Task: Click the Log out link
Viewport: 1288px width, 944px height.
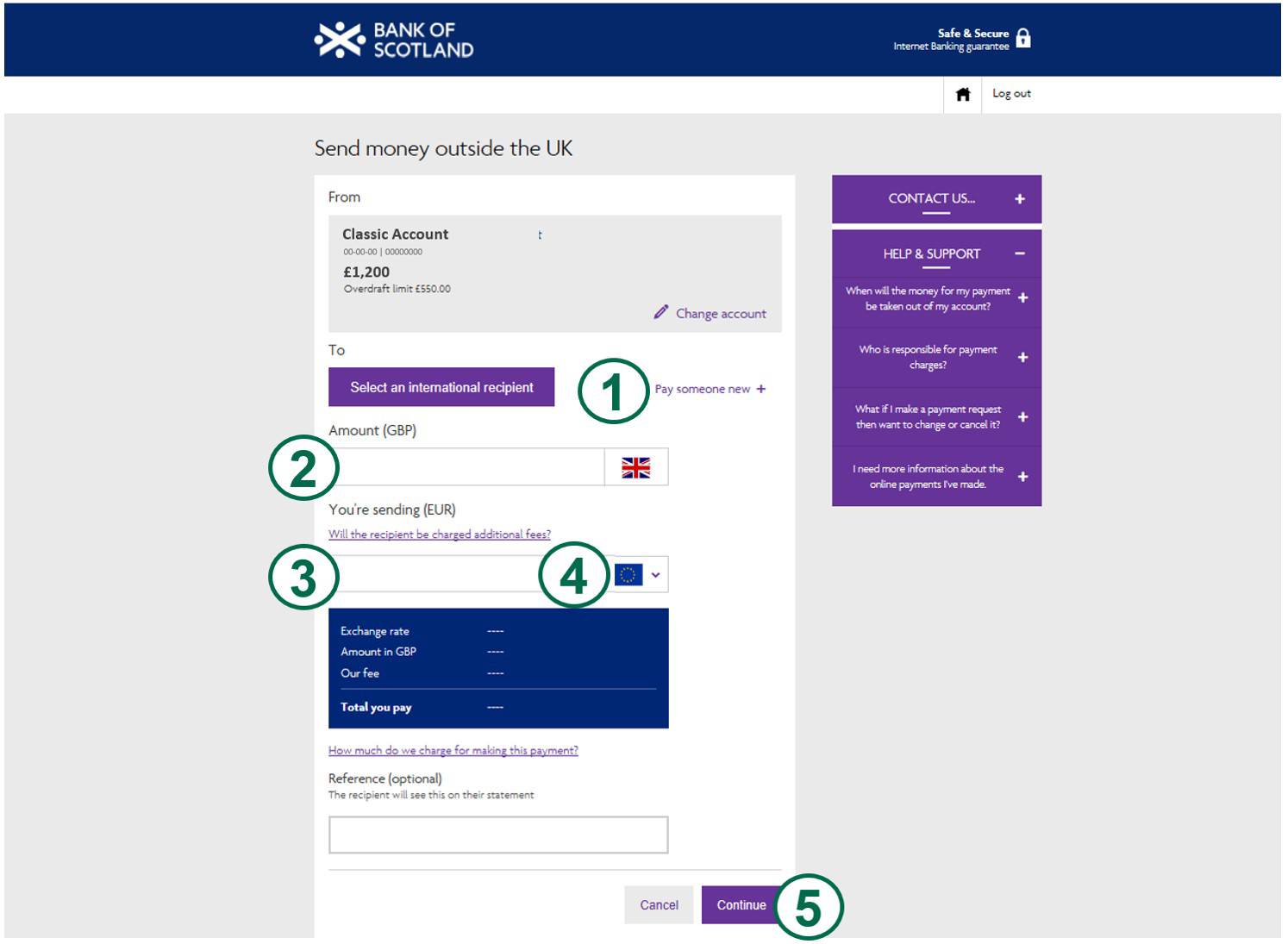Action: coord(1011,93)
